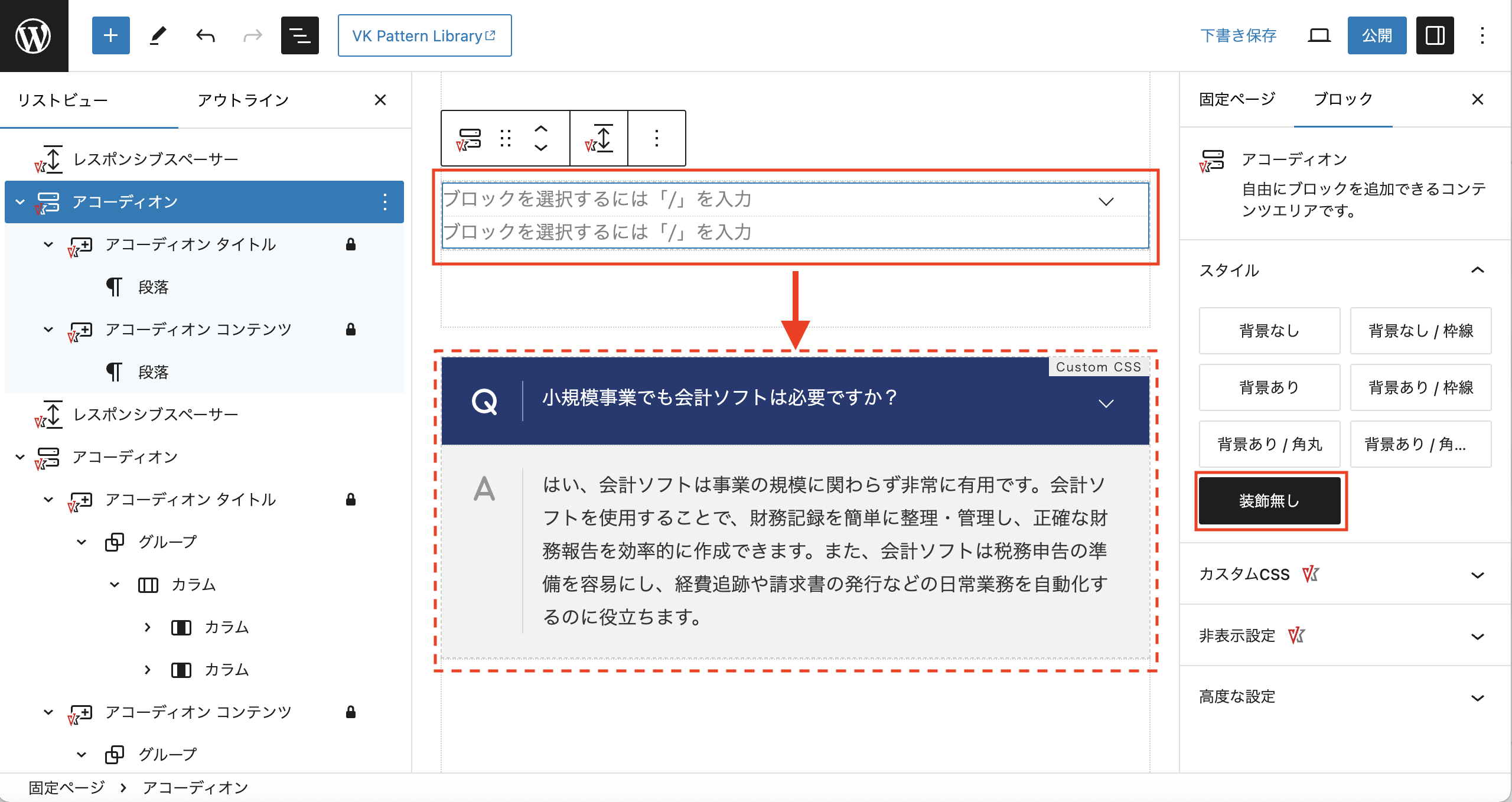Collapse the parent カラム list item
1512x802 pixels.
115,585
